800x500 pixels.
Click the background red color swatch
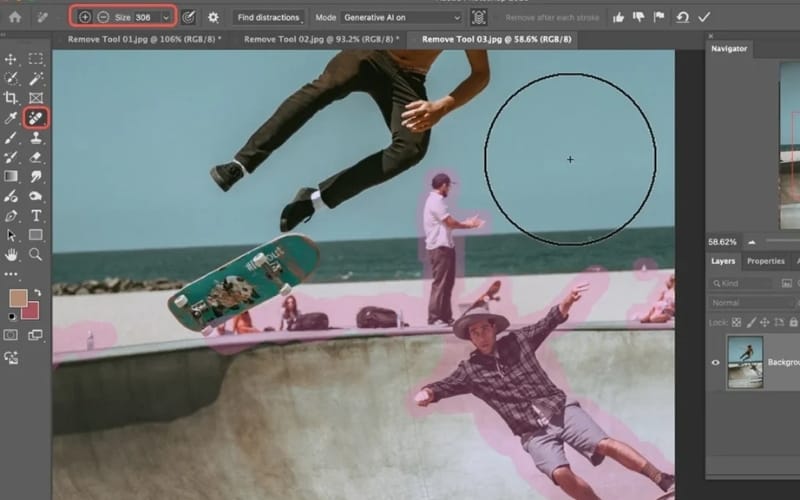coord(32,311)
